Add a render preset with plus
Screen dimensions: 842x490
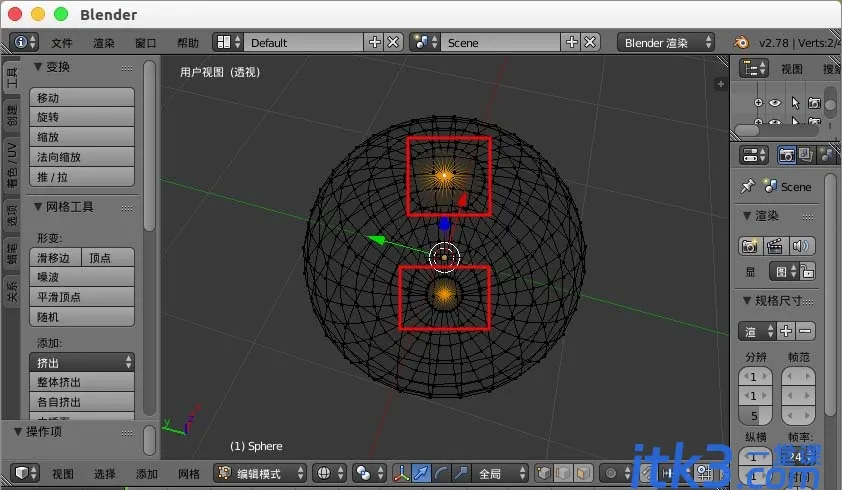[x=786, y=331]
